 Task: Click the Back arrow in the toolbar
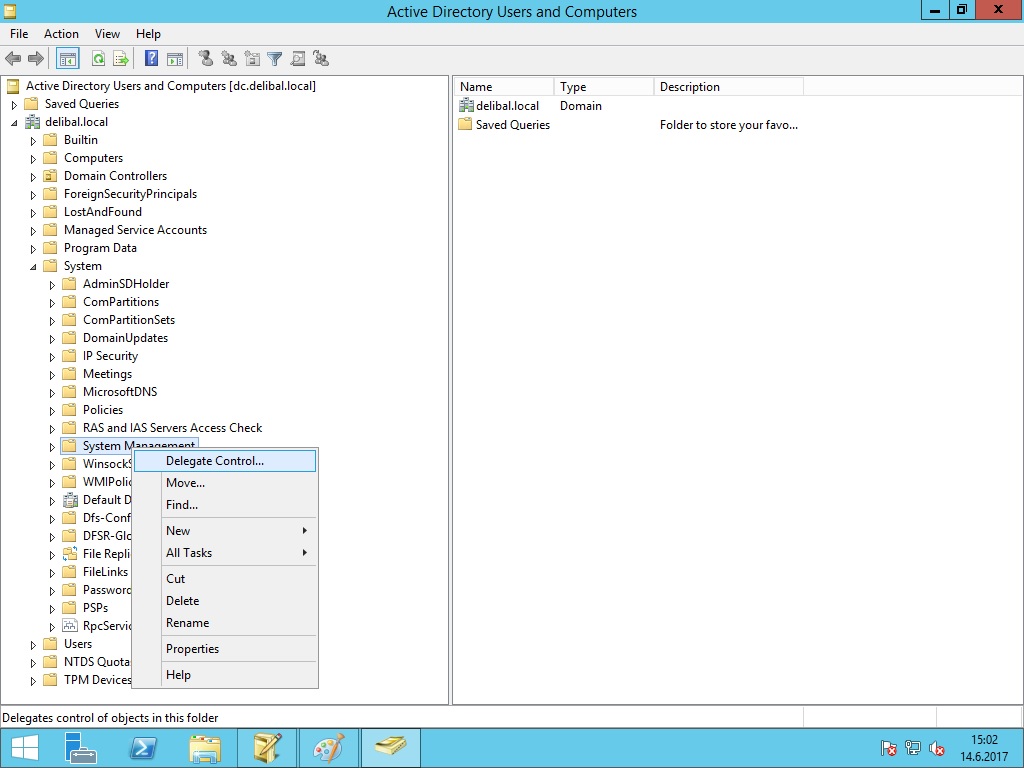coord(13,59)
